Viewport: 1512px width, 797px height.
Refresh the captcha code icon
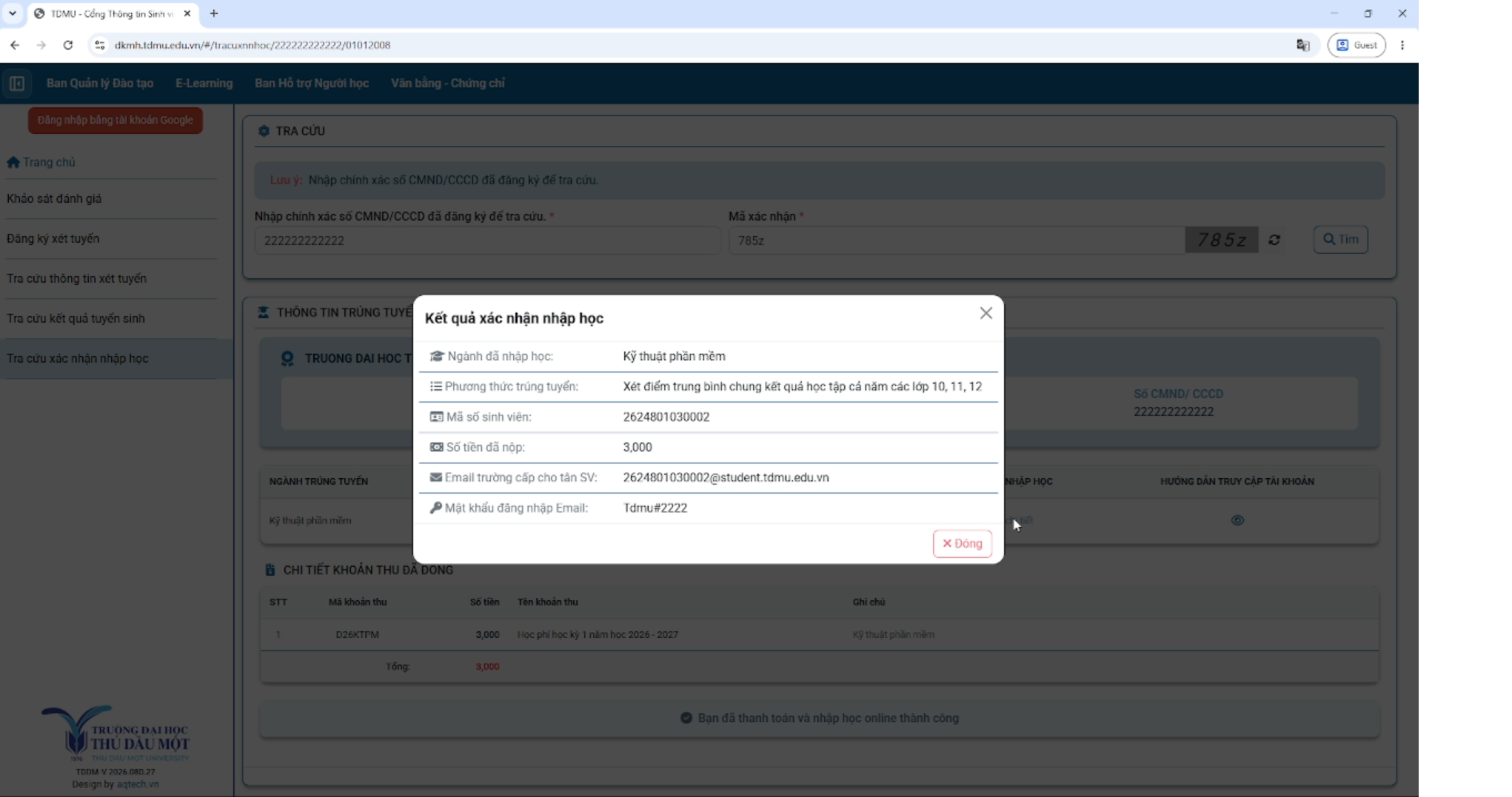(1274, 240)
